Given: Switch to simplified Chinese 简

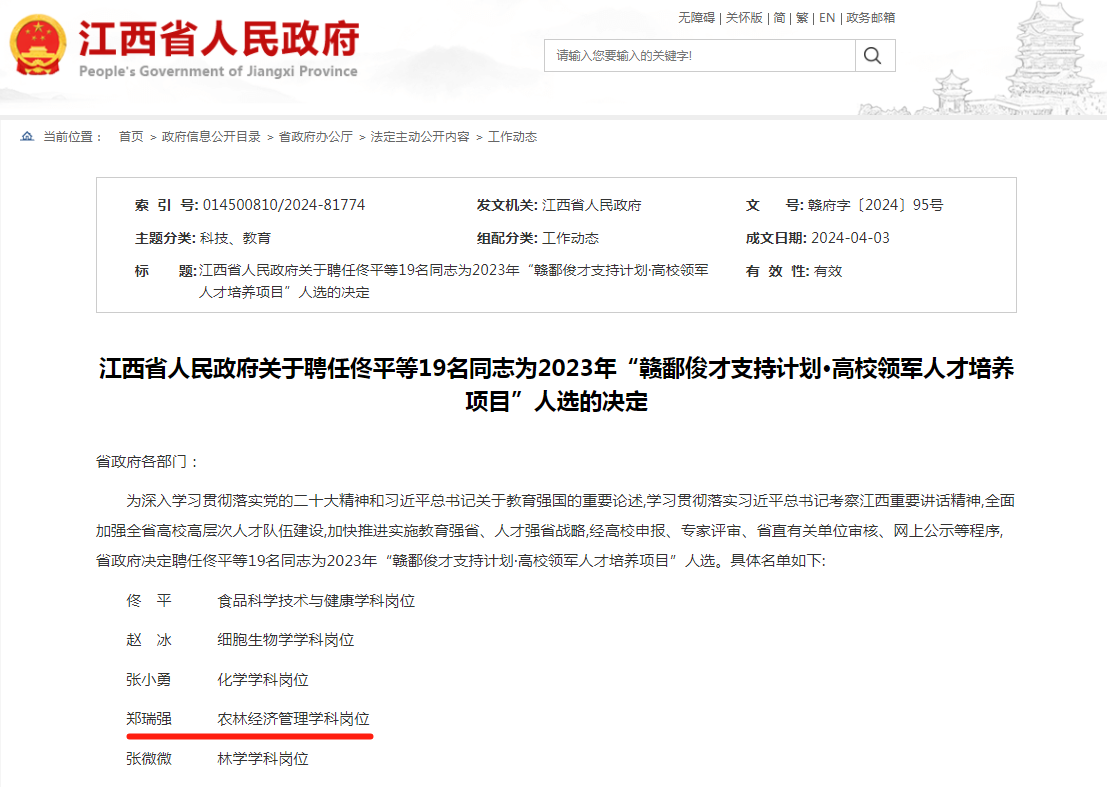Looking at the screenshot, I should coord(780,18).
